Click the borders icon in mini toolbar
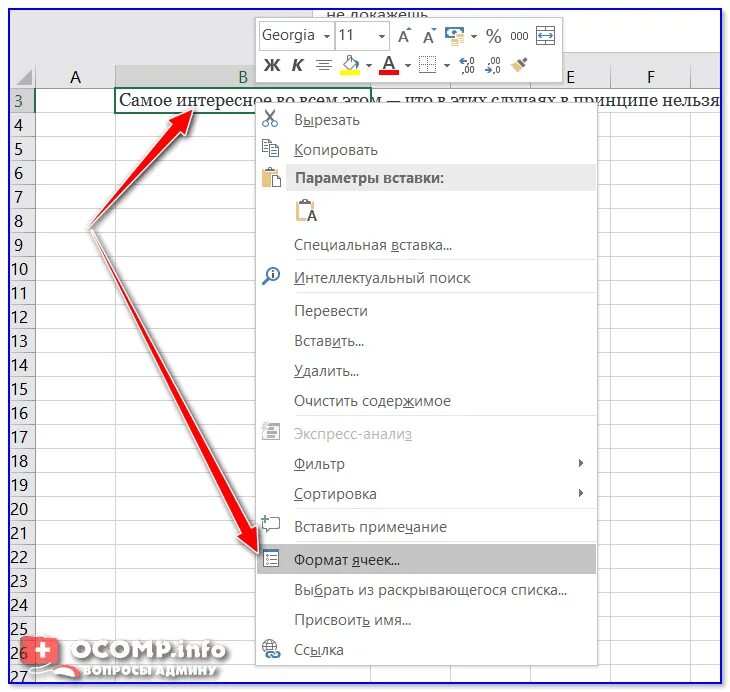This screenshot has height=692, width=730. 427,65
